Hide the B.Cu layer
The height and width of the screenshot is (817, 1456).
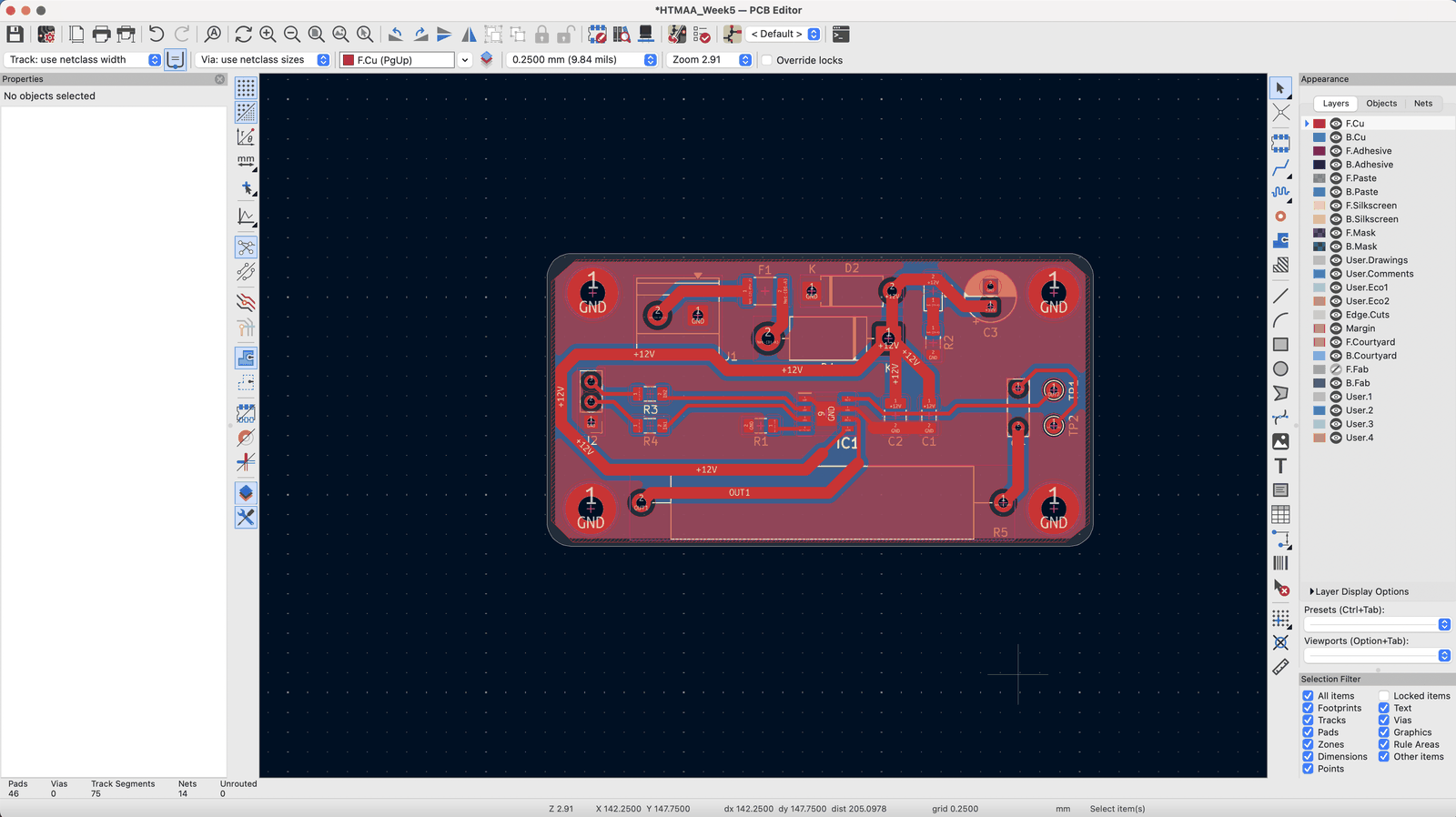click(1336, 137)
